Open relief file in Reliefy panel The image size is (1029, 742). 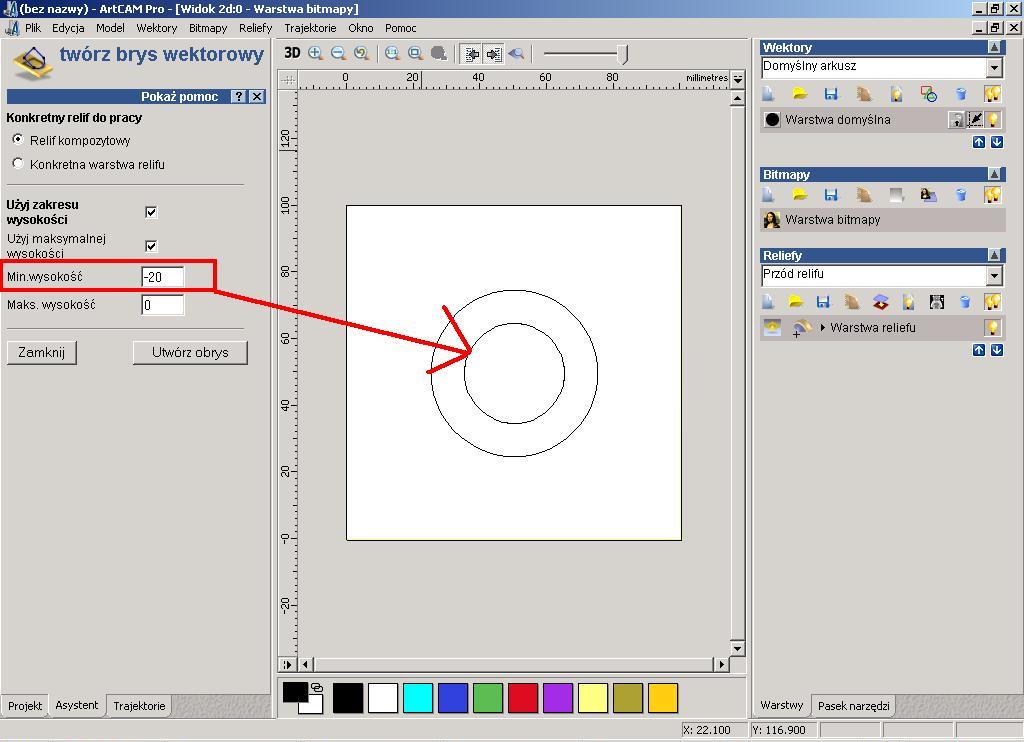coord(795,302)
